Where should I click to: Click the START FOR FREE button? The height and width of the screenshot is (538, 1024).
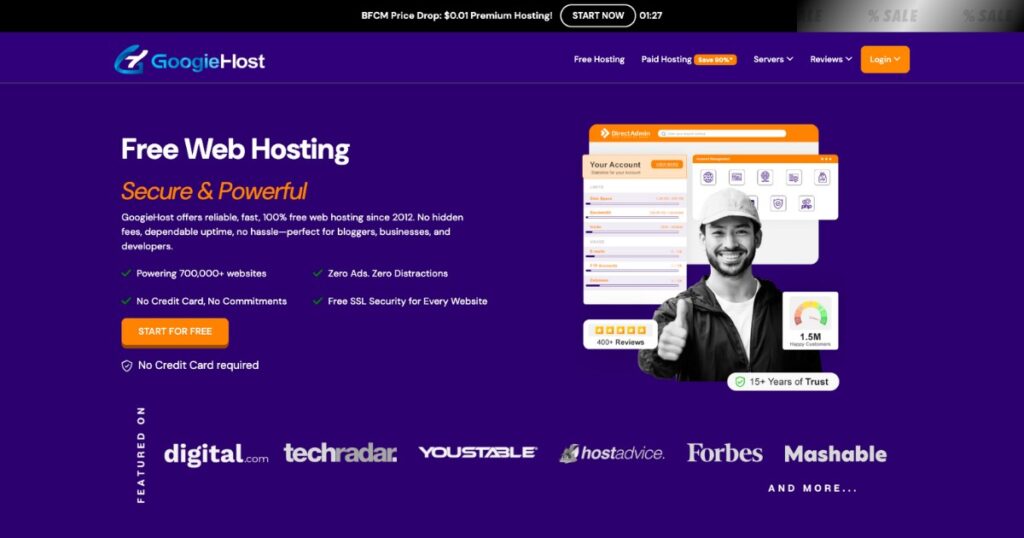click(x=175, y=332)
